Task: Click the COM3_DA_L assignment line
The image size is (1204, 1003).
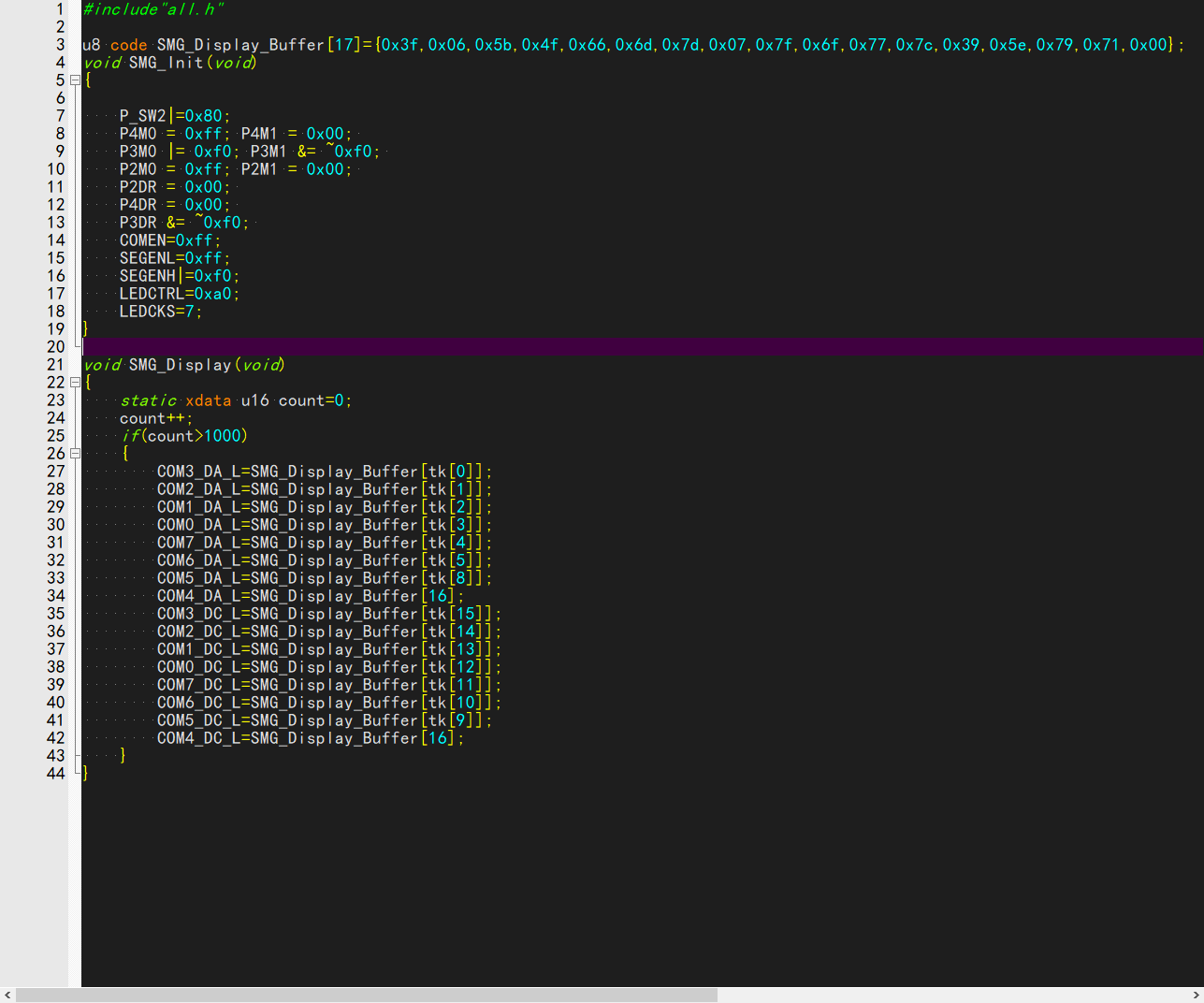Action: tap(324, 472)
